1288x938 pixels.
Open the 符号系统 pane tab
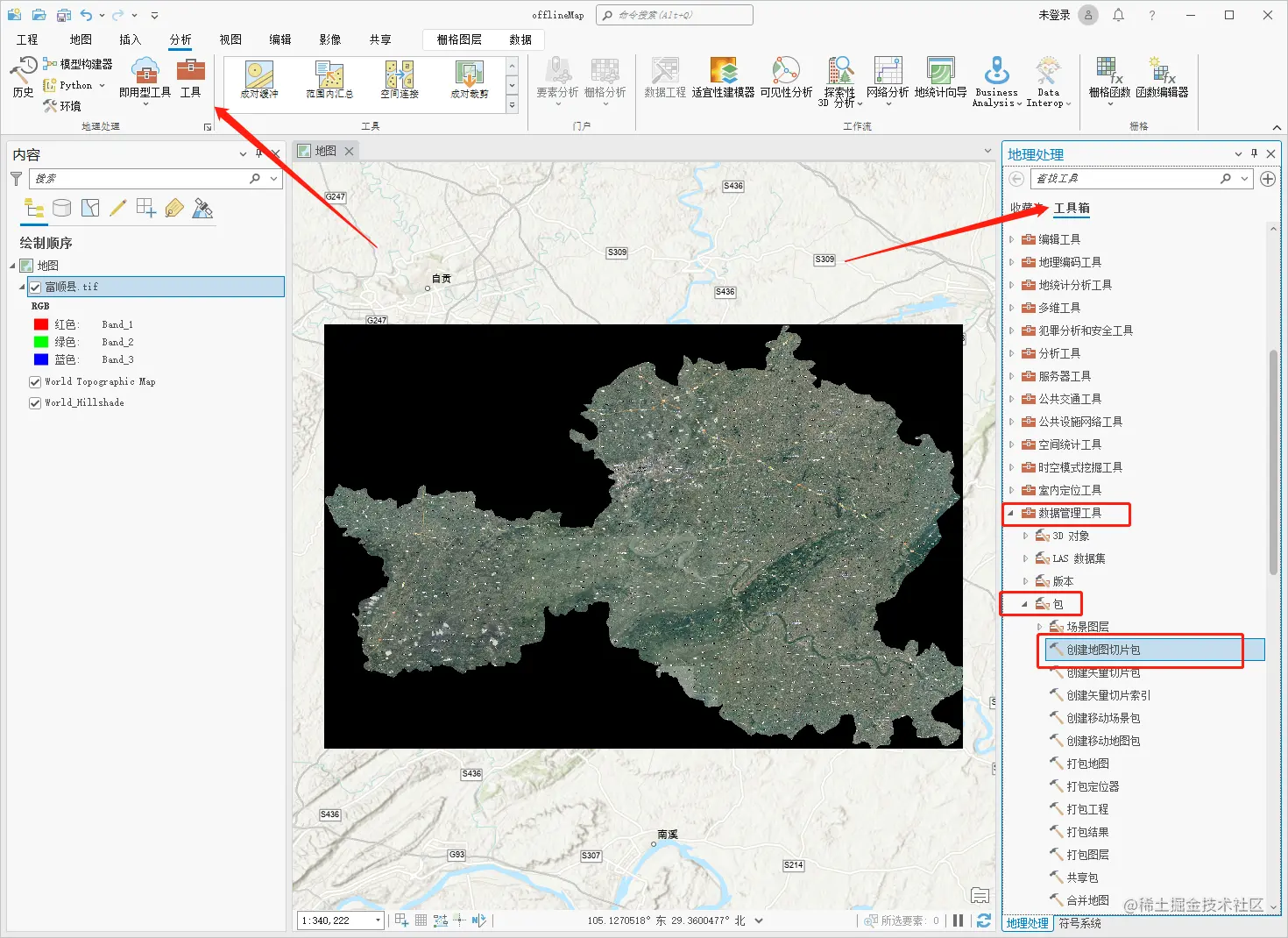(x=1079, y=923)
